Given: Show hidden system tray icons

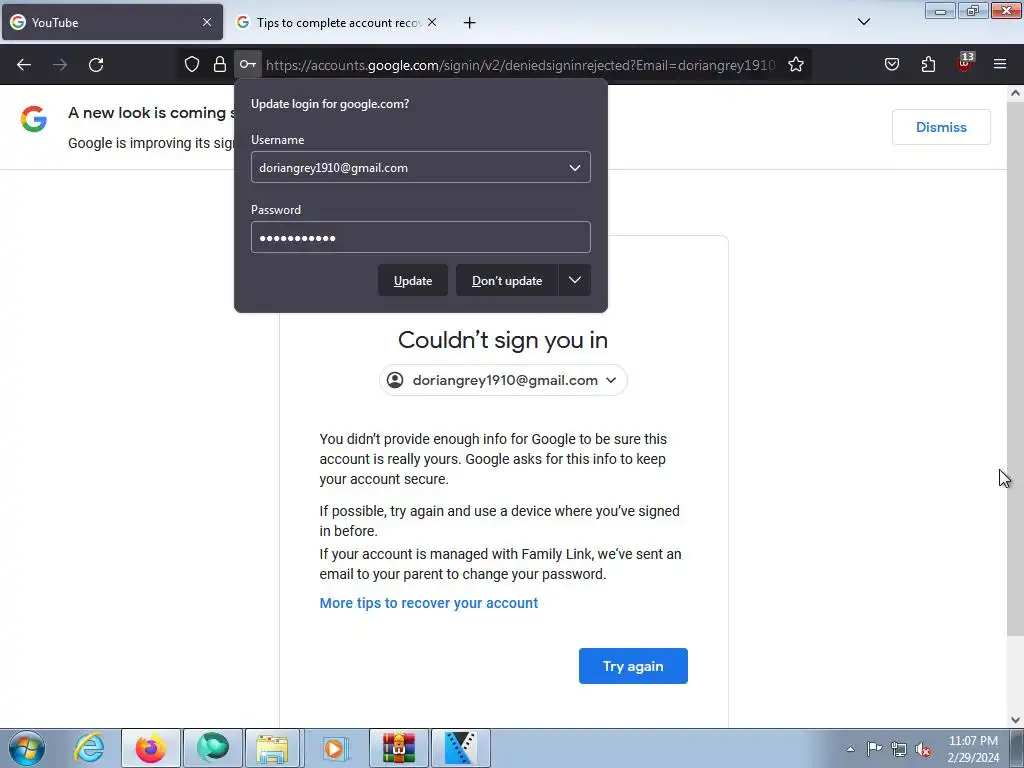Looking at the screenshot, I should click(850, 749).
